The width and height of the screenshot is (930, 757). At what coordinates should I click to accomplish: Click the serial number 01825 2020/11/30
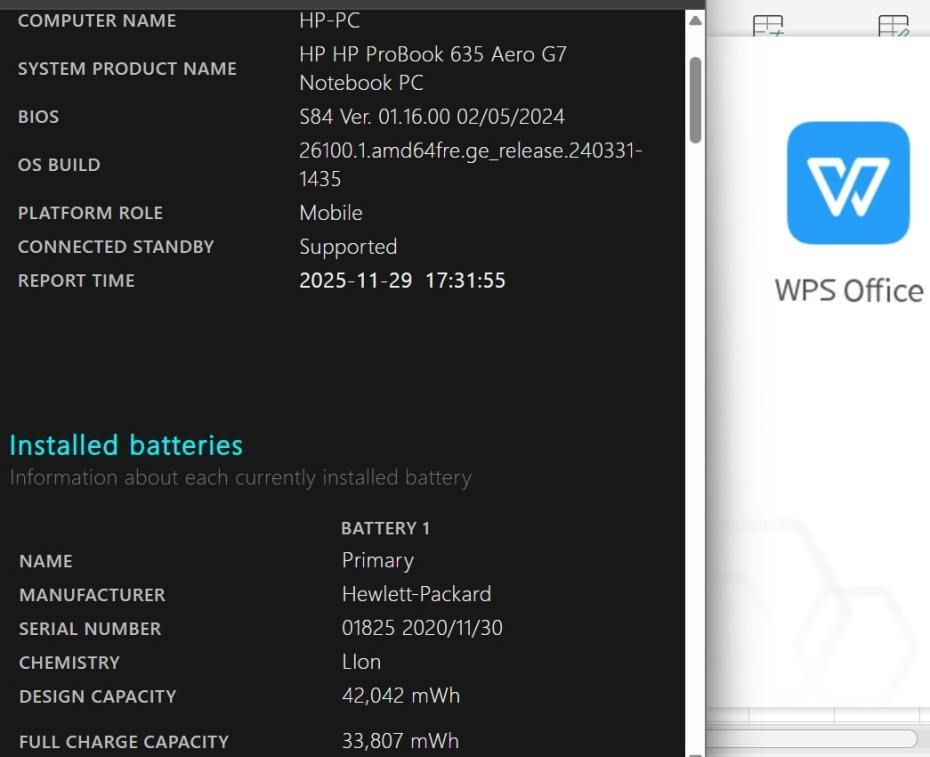point(422,628)
